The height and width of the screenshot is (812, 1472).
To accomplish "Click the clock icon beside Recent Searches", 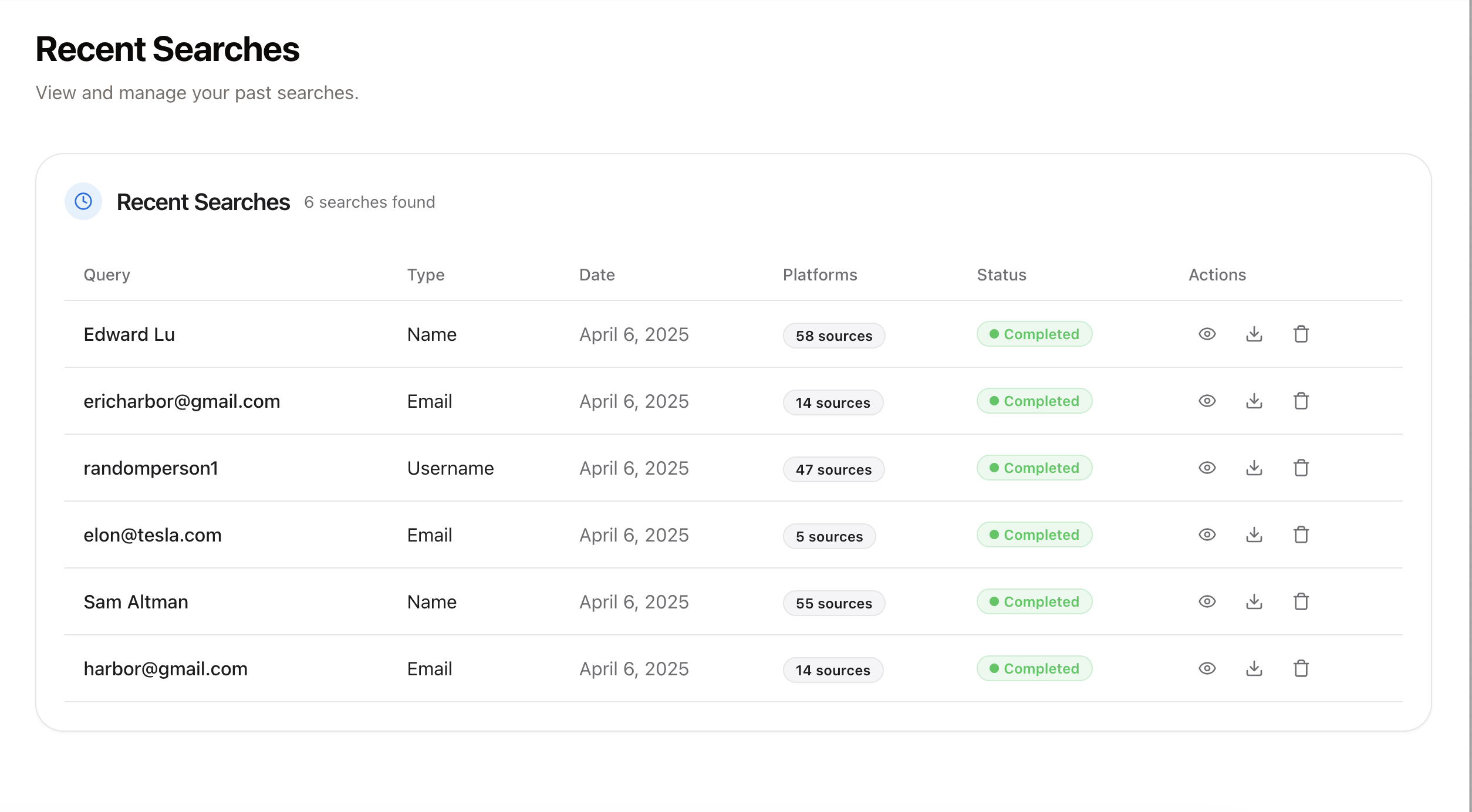I will coord(83,202).
